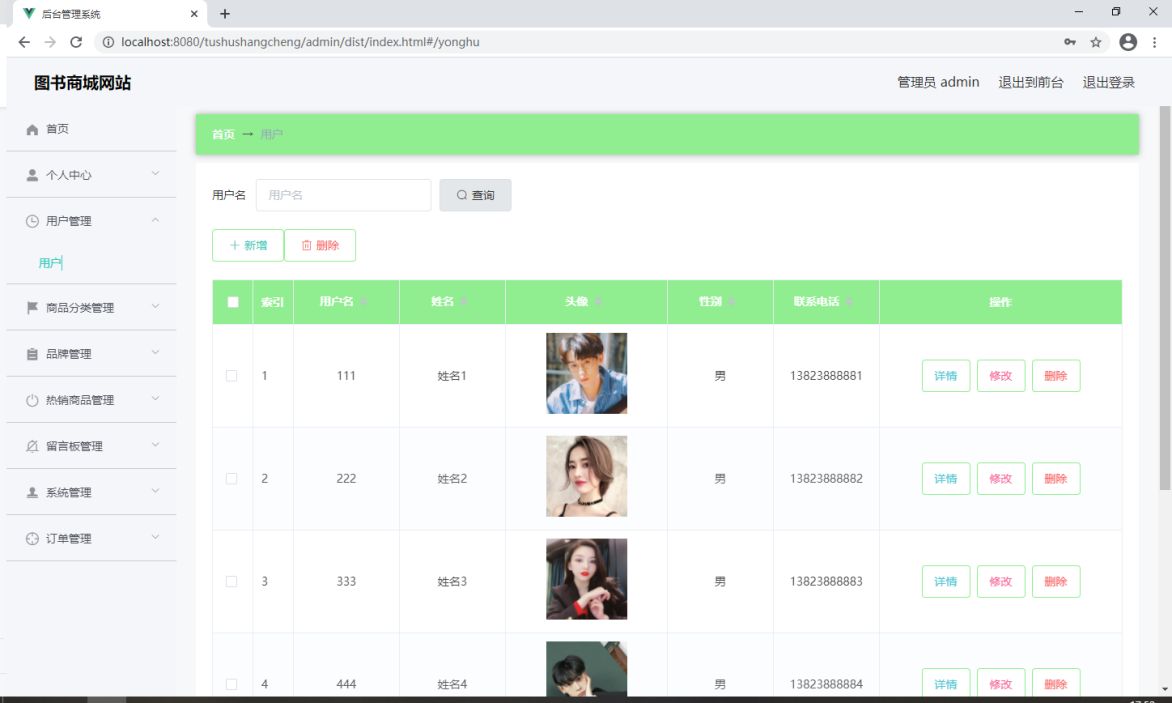Screen dimensions: 1172x703
Task: Expand the 系统管理 menu chevron
Action: [x=155, y=492]
